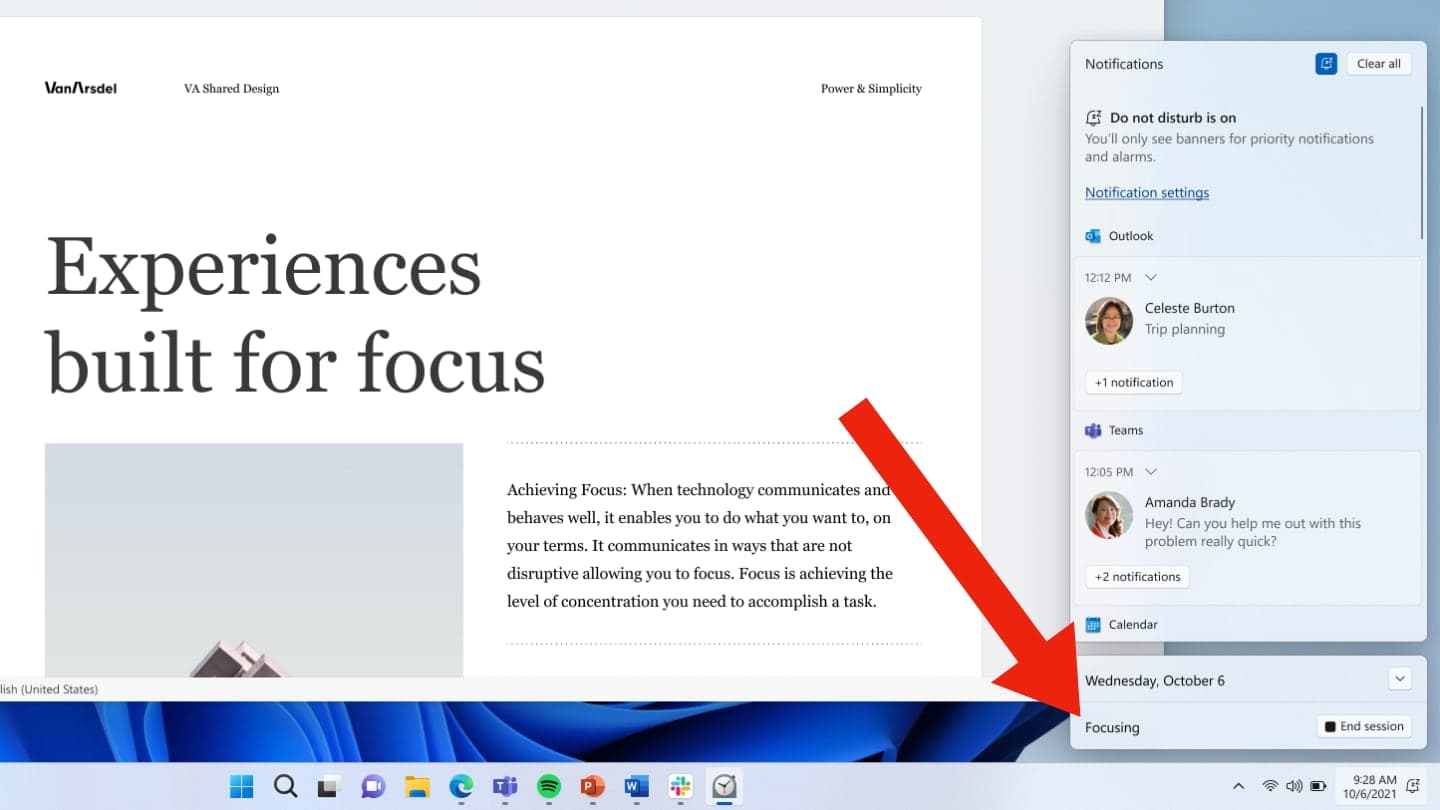
Task: Click the building photo in the document
Action: click(x=254, y=560)
